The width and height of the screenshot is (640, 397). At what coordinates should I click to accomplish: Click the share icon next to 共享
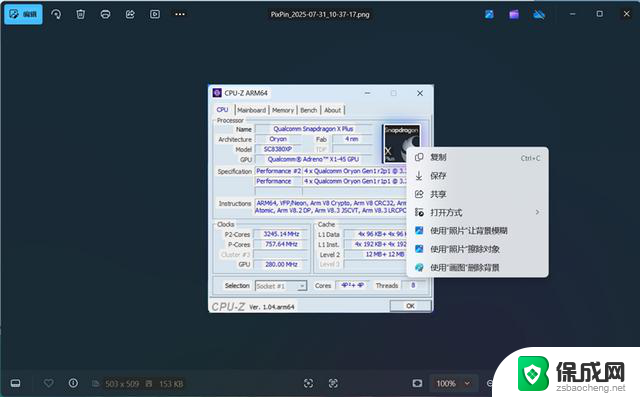(x=419, y=194)
